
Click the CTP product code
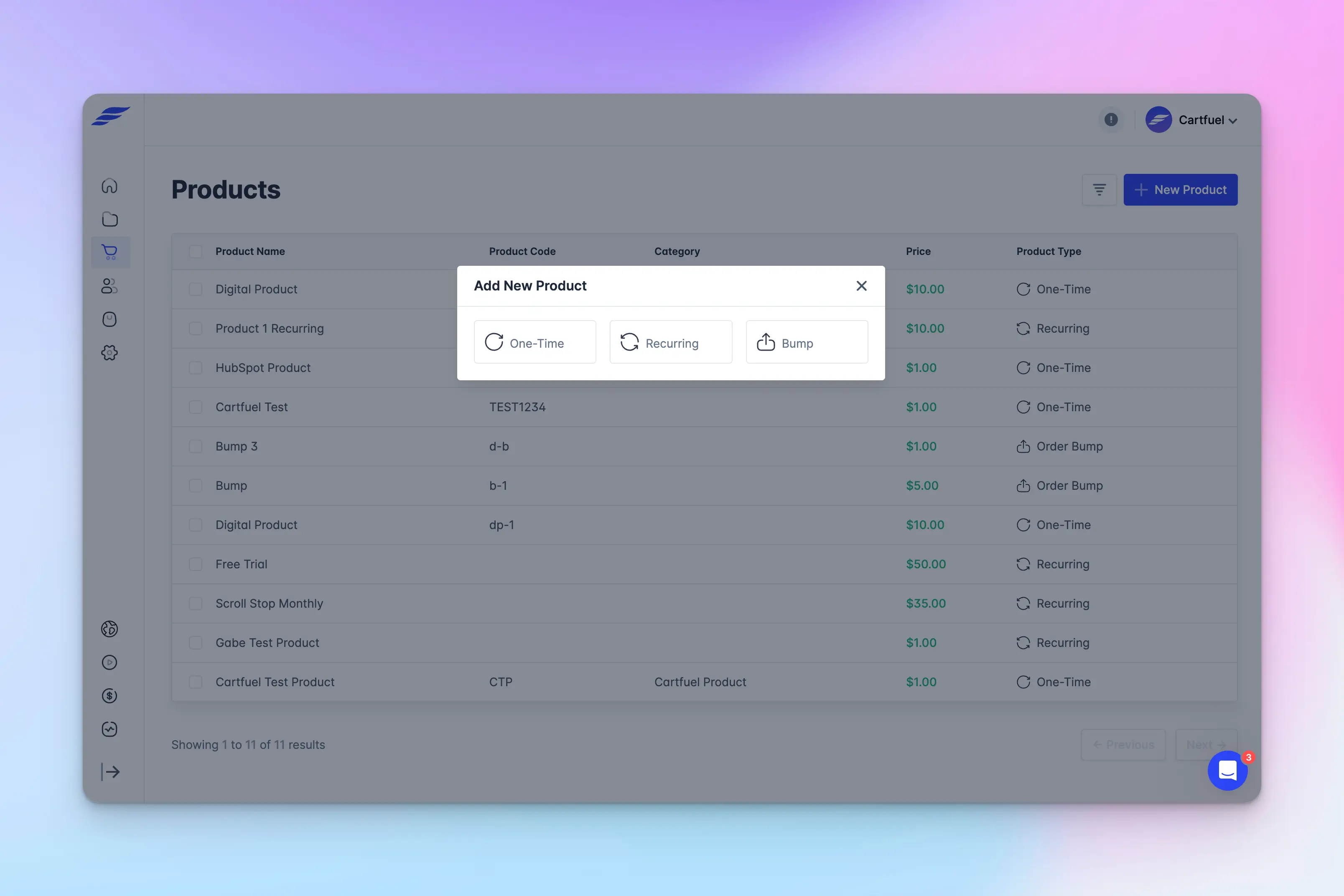coord(501,682)
